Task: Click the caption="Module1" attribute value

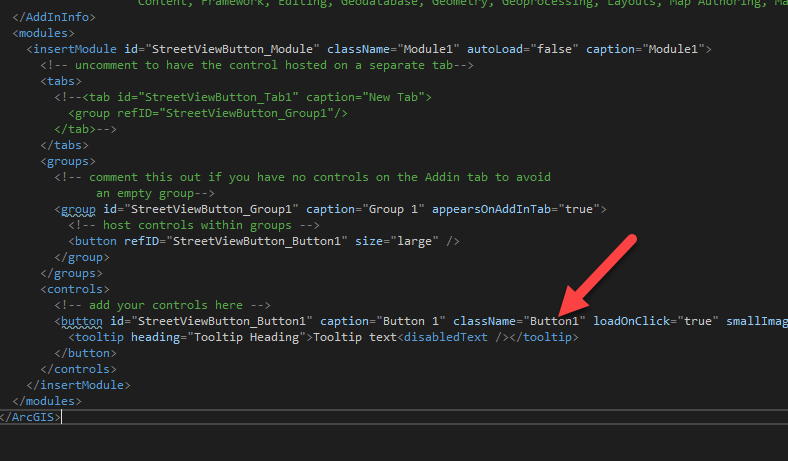Action: point(673,49)
